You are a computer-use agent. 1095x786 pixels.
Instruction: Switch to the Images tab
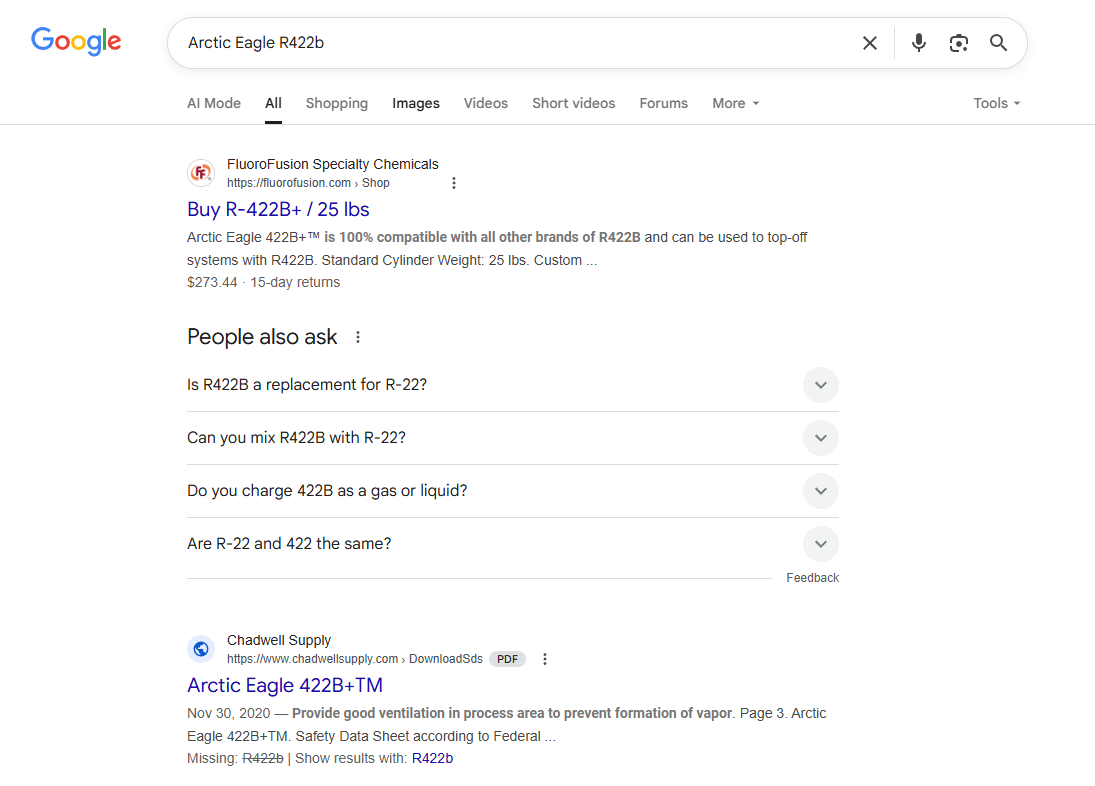coord(415,103)
